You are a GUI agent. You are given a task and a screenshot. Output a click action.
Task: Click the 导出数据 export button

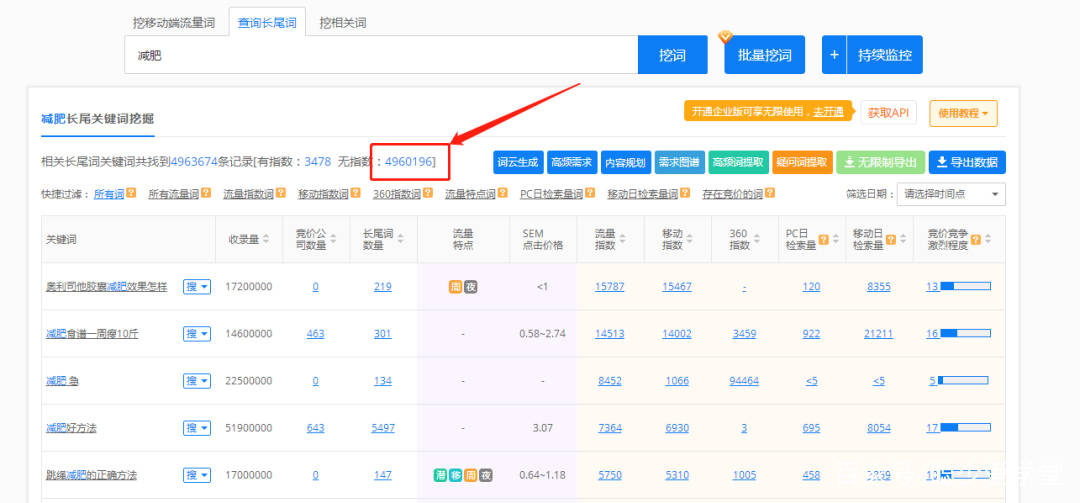click(x=967, y=162)
